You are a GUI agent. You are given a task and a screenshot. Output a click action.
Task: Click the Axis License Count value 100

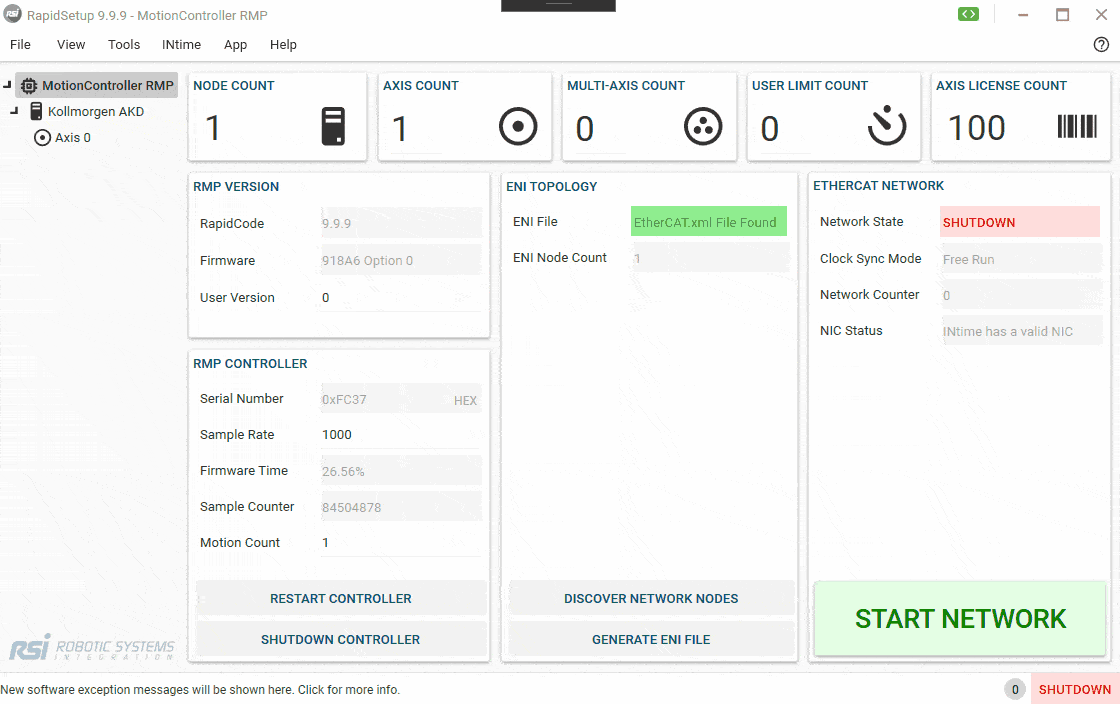click(x=976, y=129)
